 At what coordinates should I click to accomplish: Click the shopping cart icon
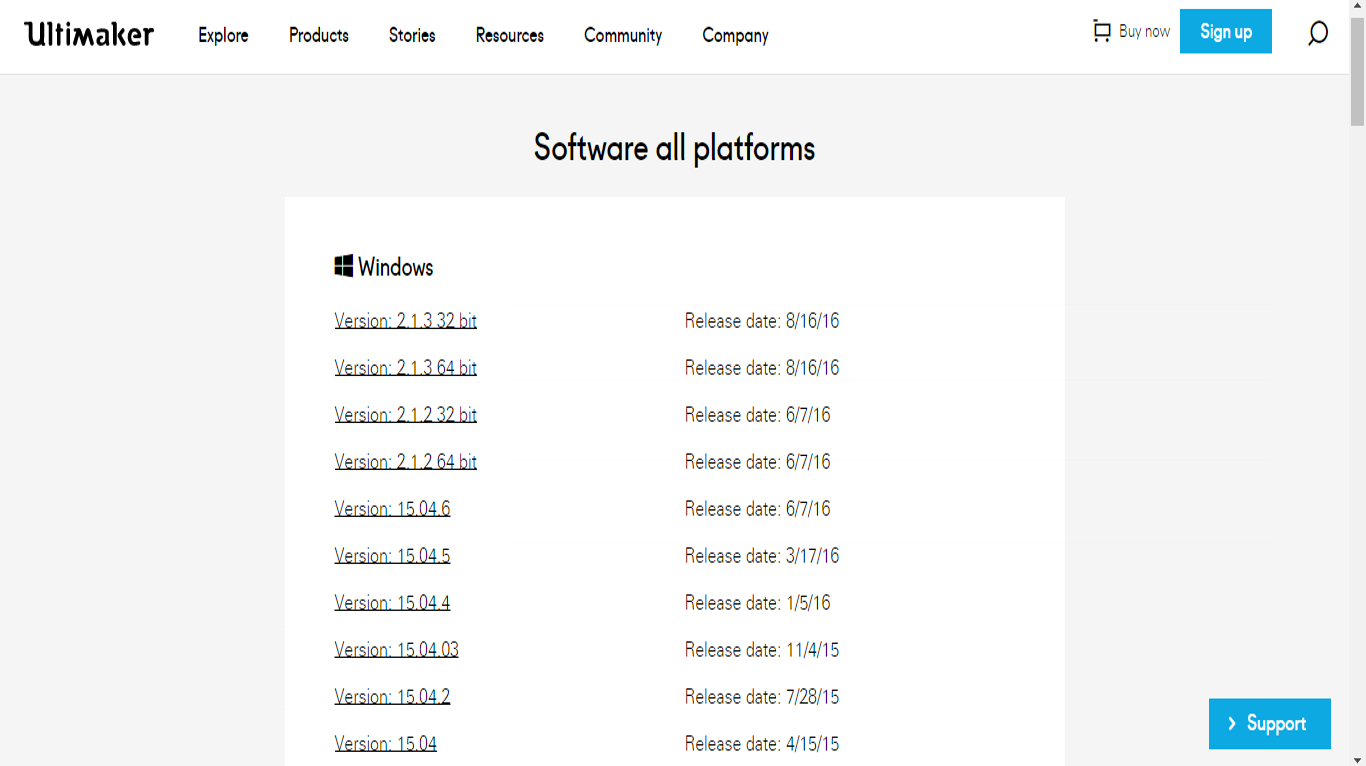tap(1102, 31)
